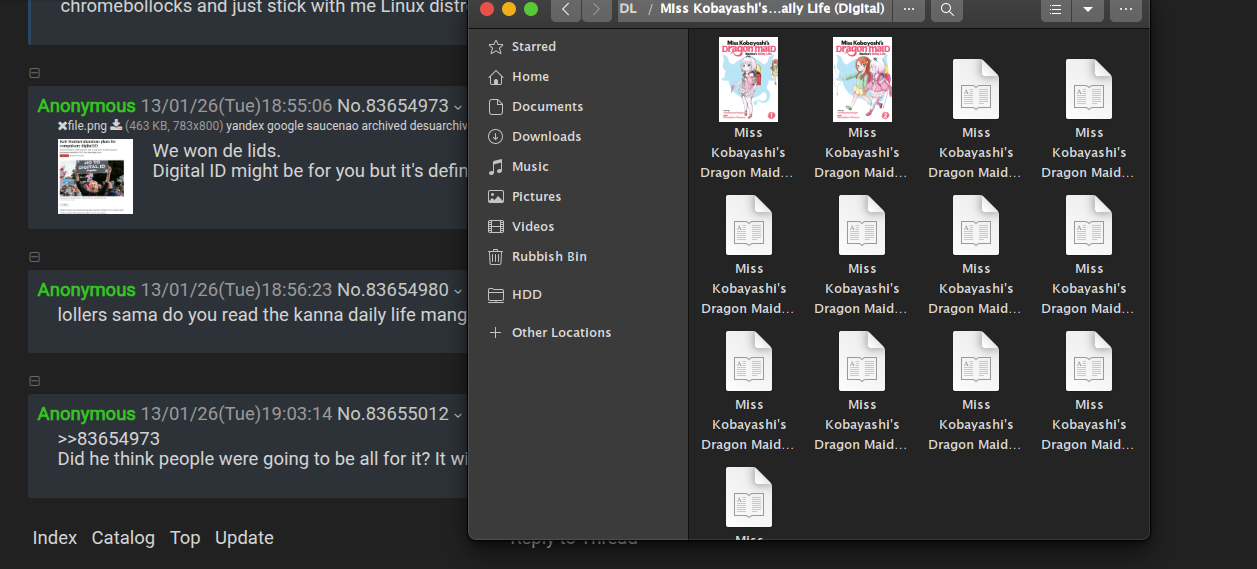Collapse the post No.83654973 in the browser
This screenshot has height=569, width=1257.
tap(34, 73)
